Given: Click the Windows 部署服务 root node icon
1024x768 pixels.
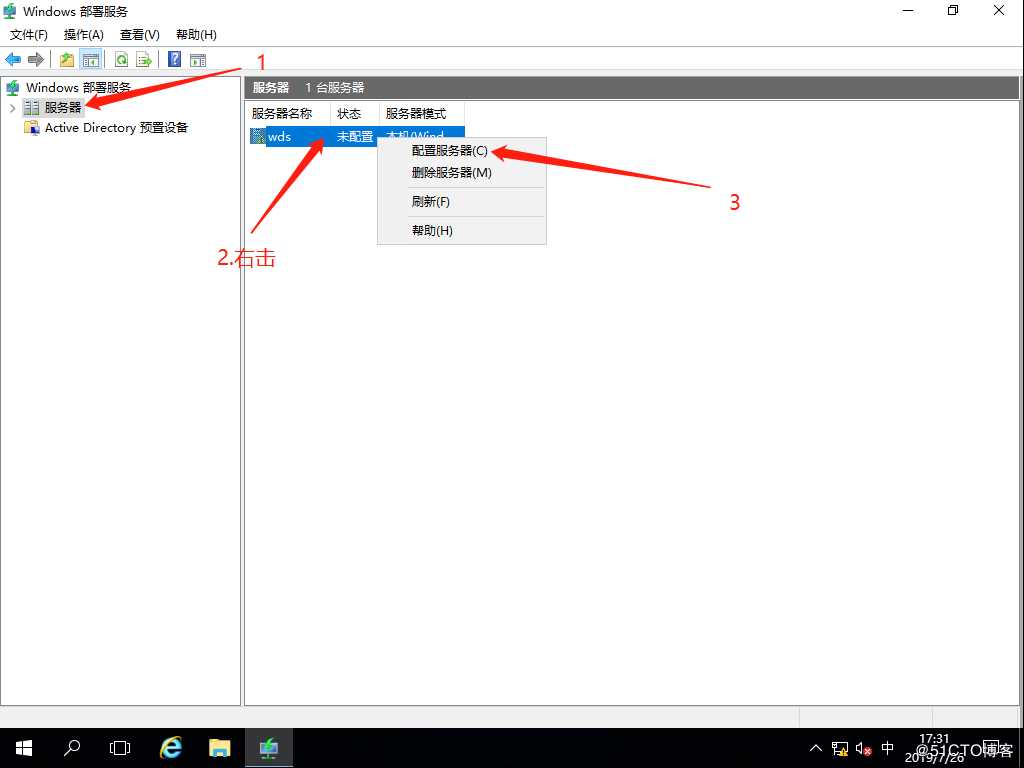Looking at the screenshot, I should click(12, 88).
